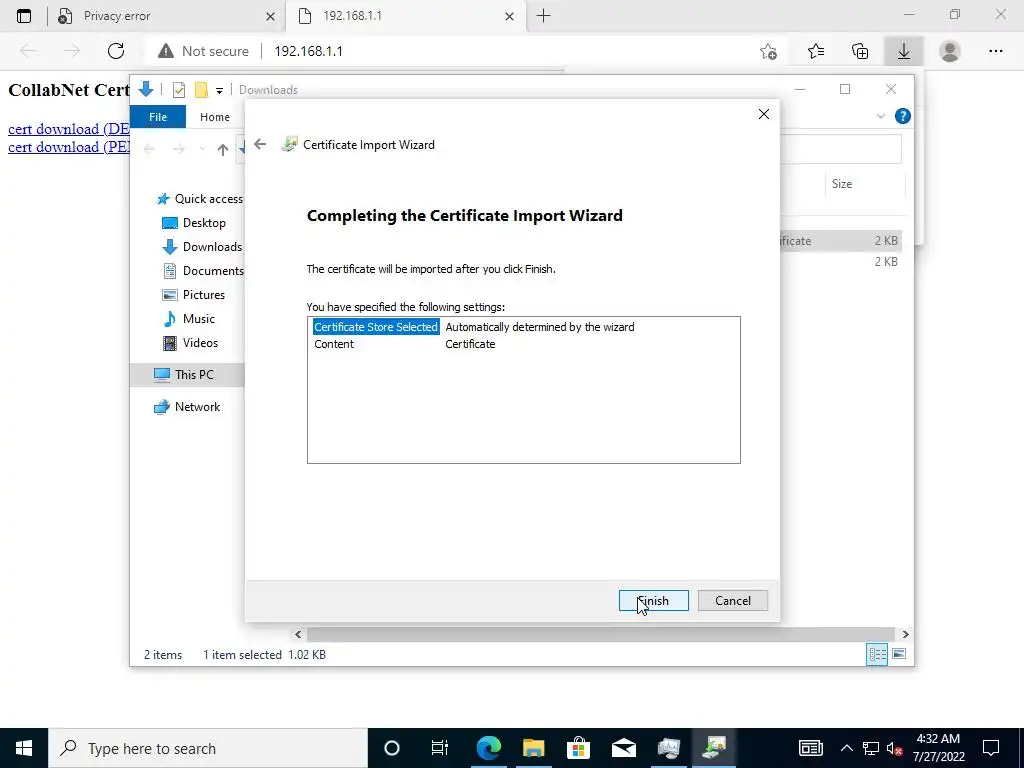Open File Explorer from the taskbar
Viewport: 1024px width, 768px height.
pyautogui.click(x=534, y=748)
